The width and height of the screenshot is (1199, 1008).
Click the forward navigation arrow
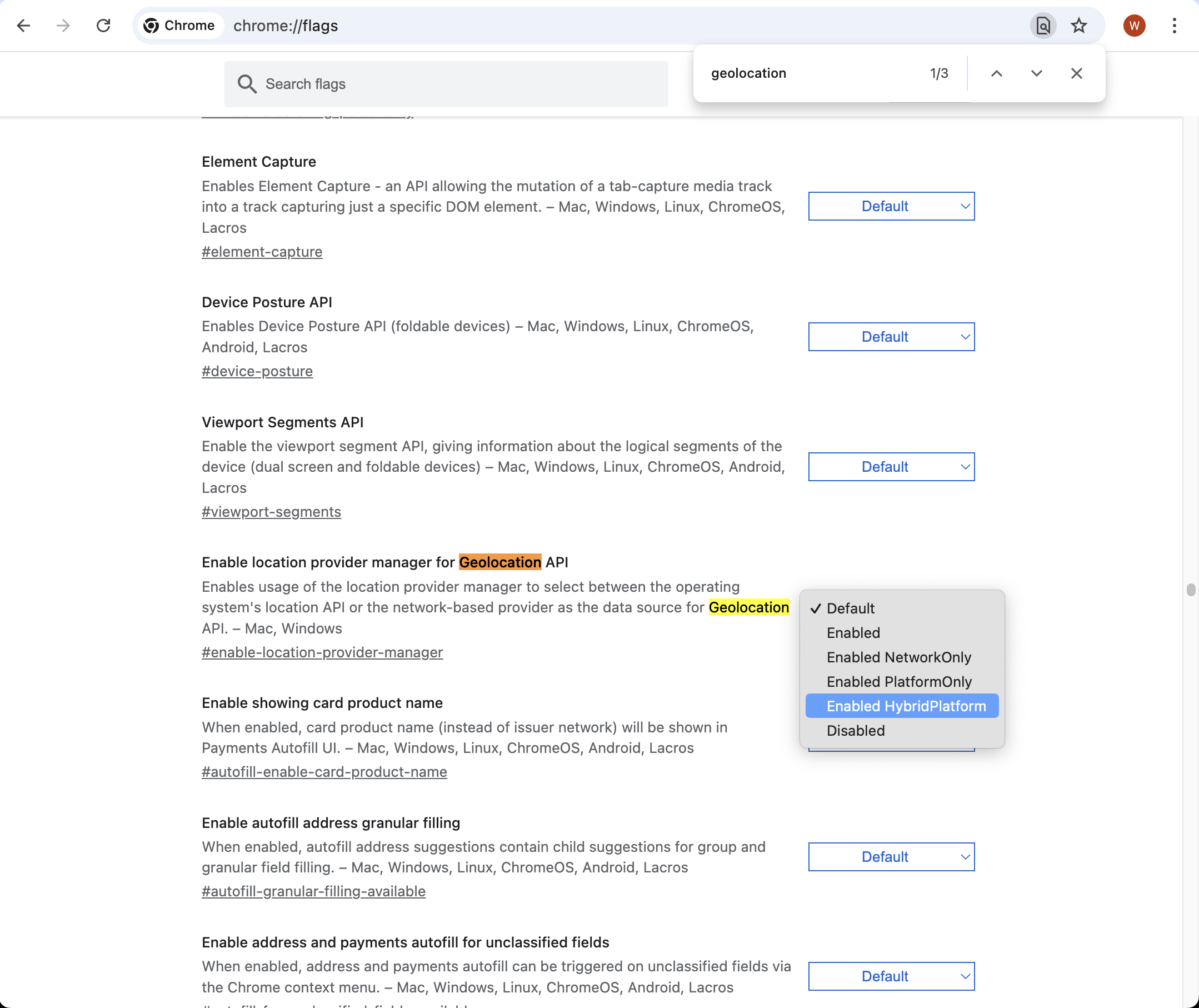tap(63, 26)
